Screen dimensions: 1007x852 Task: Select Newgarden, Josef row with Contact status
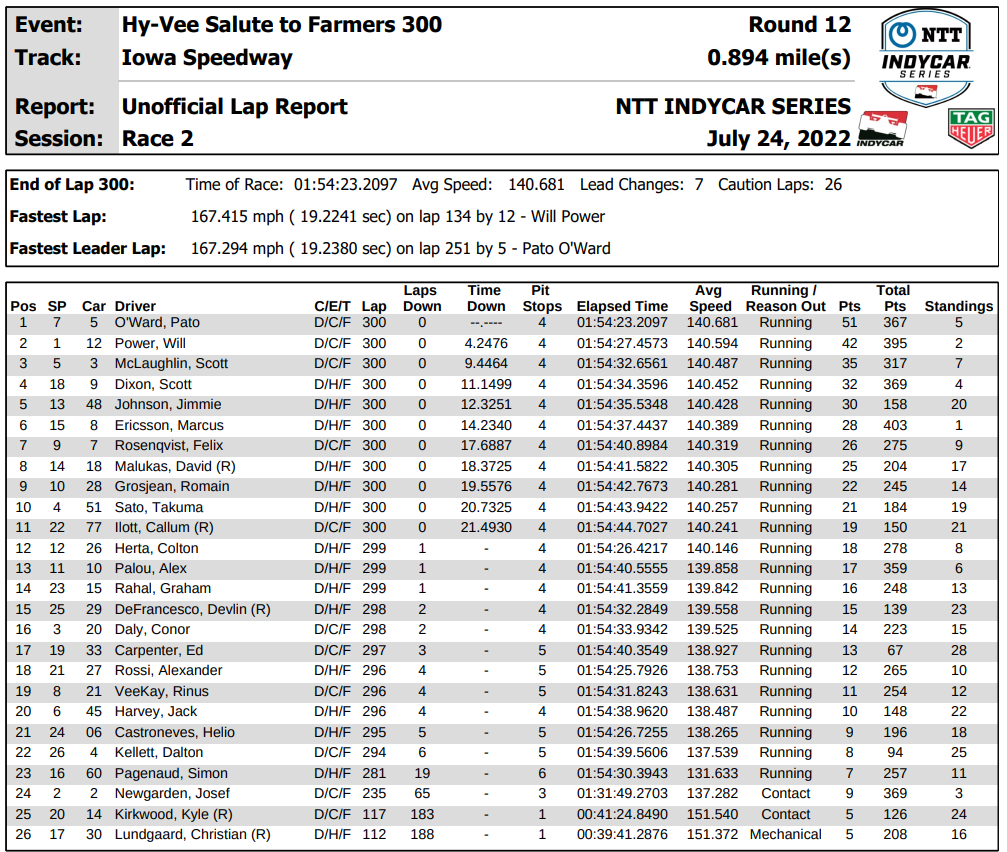pos(502,794)
